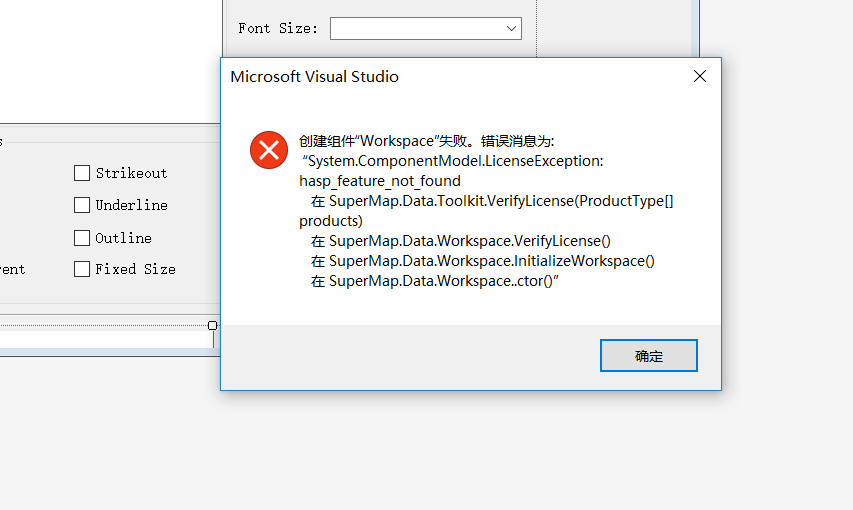This screenshot has width=853, height=510.
Task: Click the System.ComponentModel.LicenseException message line
Action: (453, 161)
